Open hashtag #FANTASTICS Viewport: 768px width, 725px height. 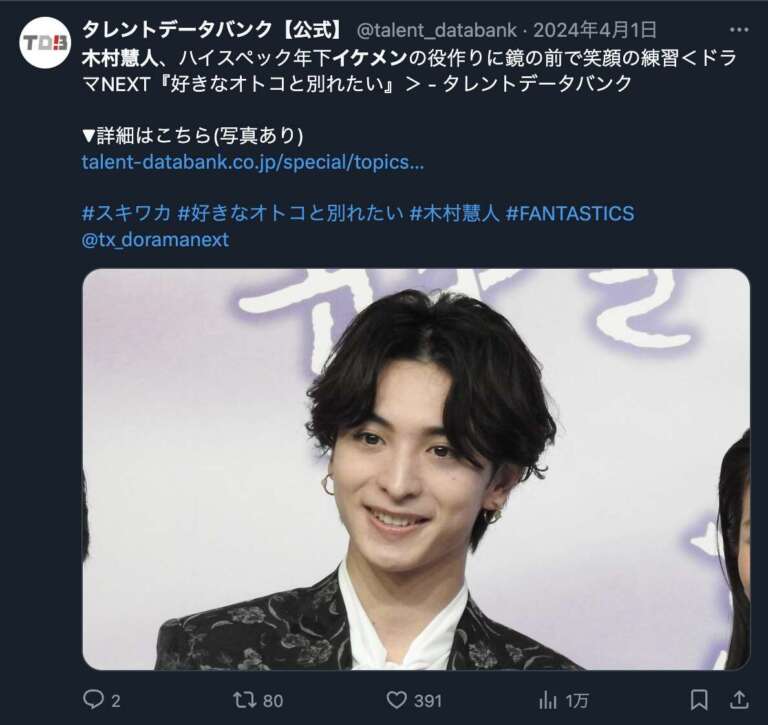click(570, 213)
